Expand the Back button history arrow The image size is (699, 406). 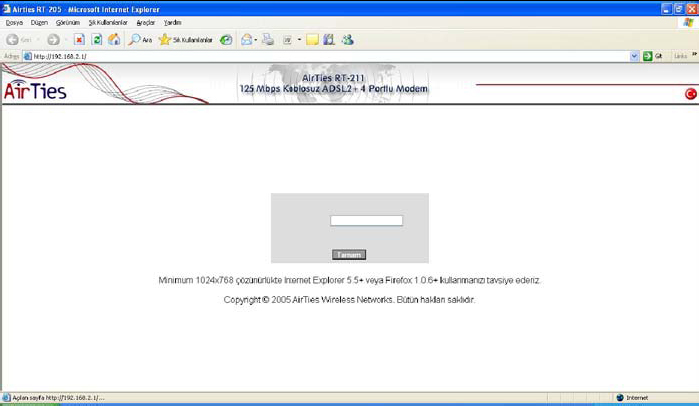click(38, 40)
